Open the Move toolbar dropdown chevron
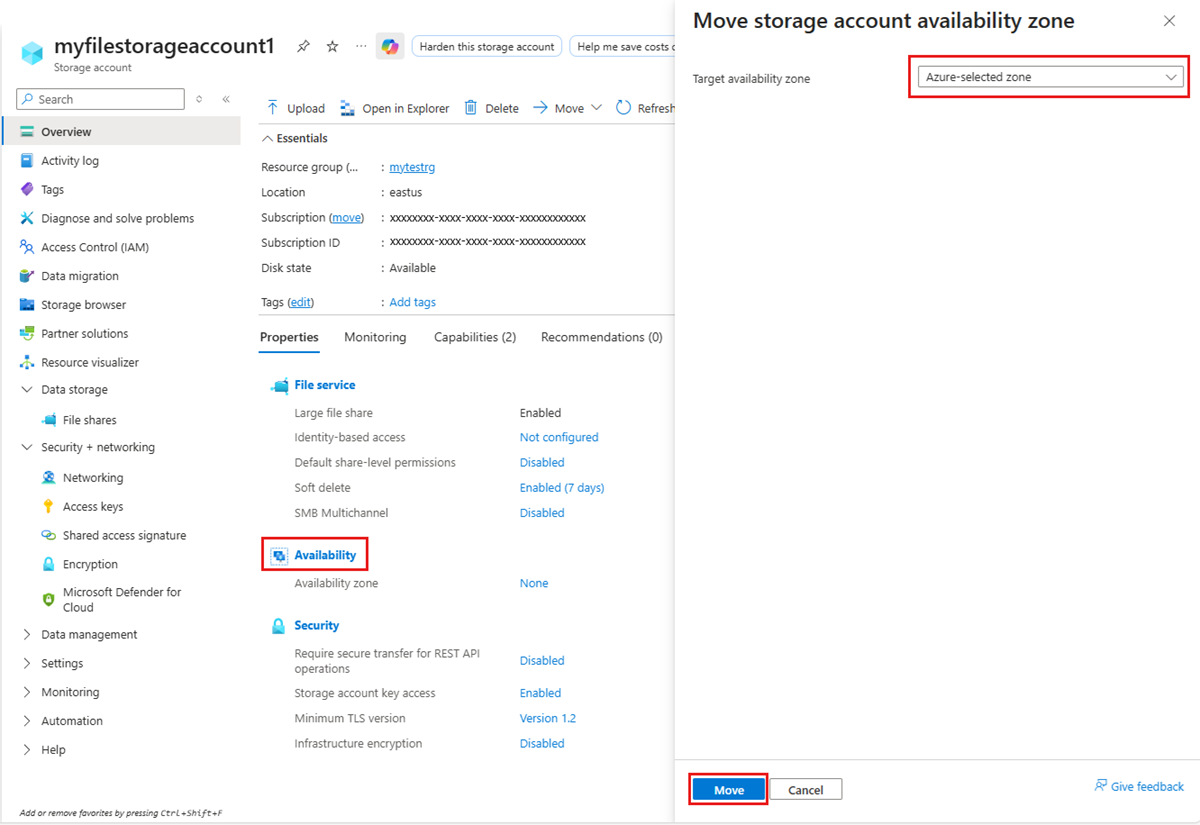 [x=597, y=108]
